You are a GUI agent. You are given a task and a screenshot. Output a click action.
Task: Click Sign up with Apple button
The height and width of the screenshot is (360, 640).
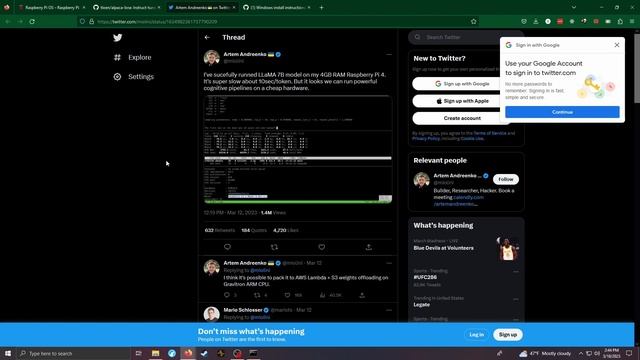coord(462,101)
